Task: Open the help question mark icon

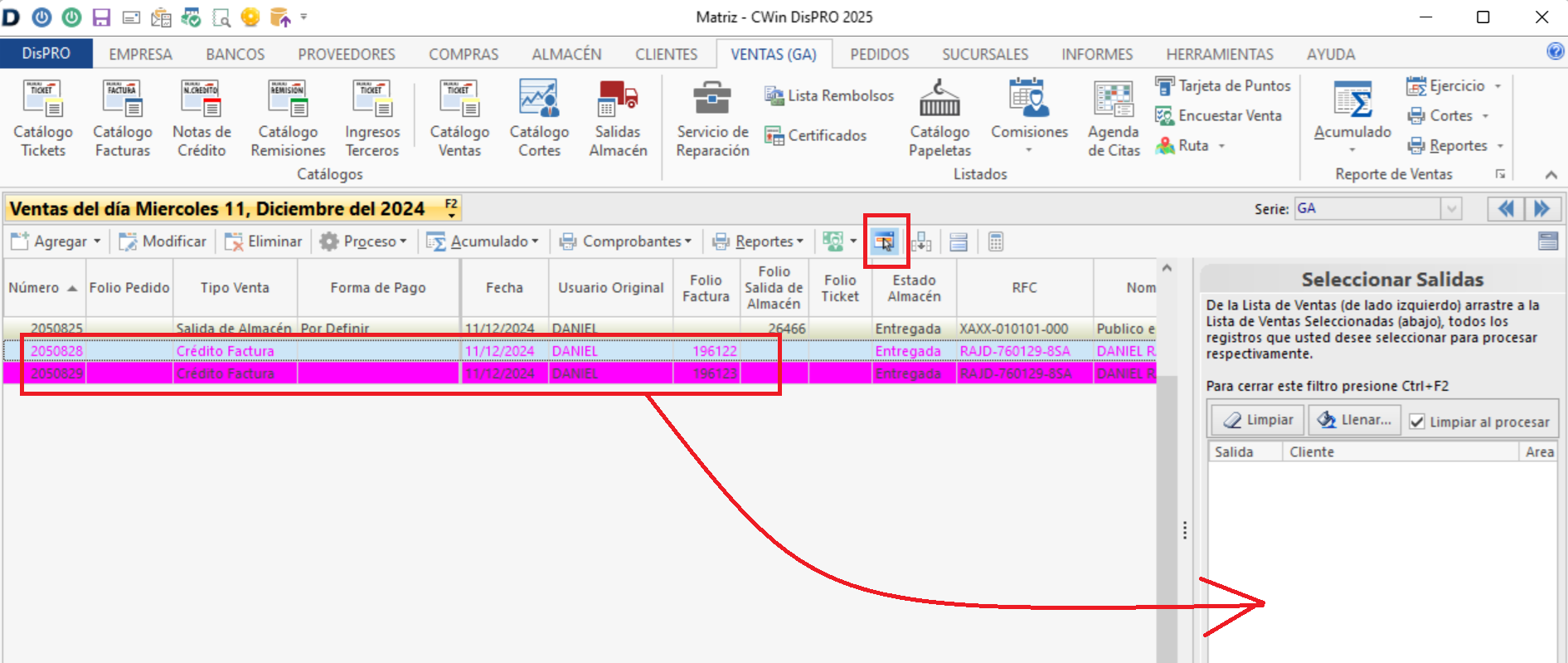Action: [x=1555, y=51]
